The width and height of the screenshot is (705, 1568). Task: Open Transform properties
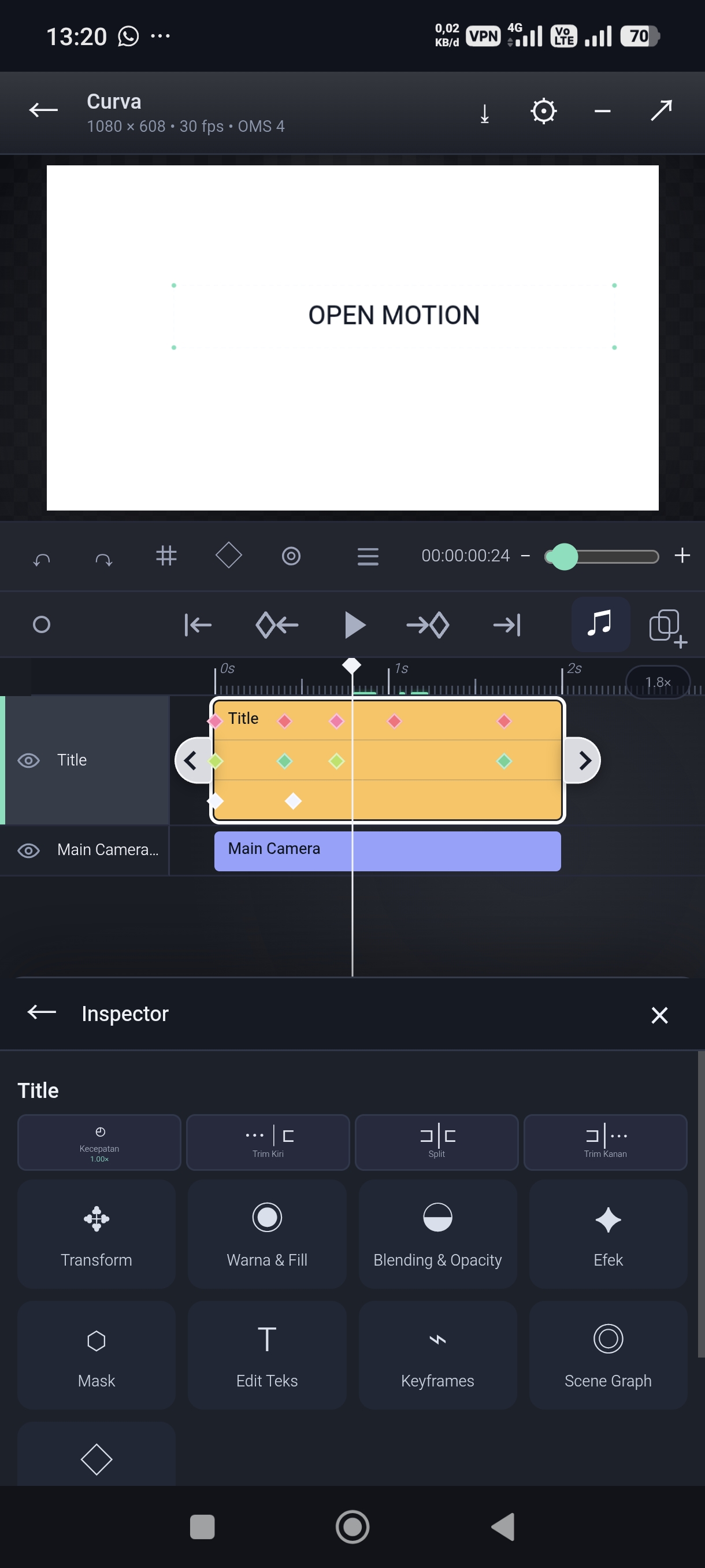coord(96,1234)
